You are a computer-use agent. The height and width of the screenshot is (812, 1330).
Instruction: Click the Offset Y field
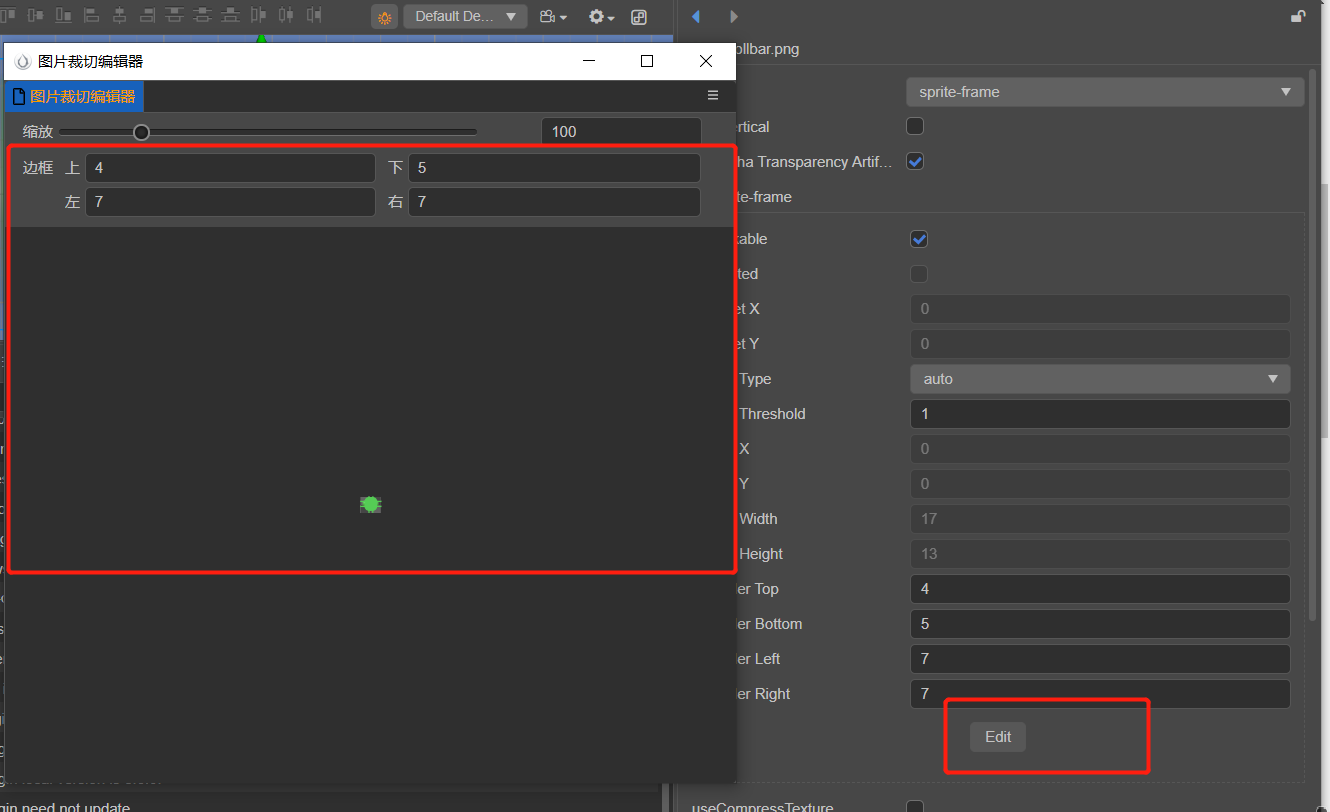tap(1100, 344)
